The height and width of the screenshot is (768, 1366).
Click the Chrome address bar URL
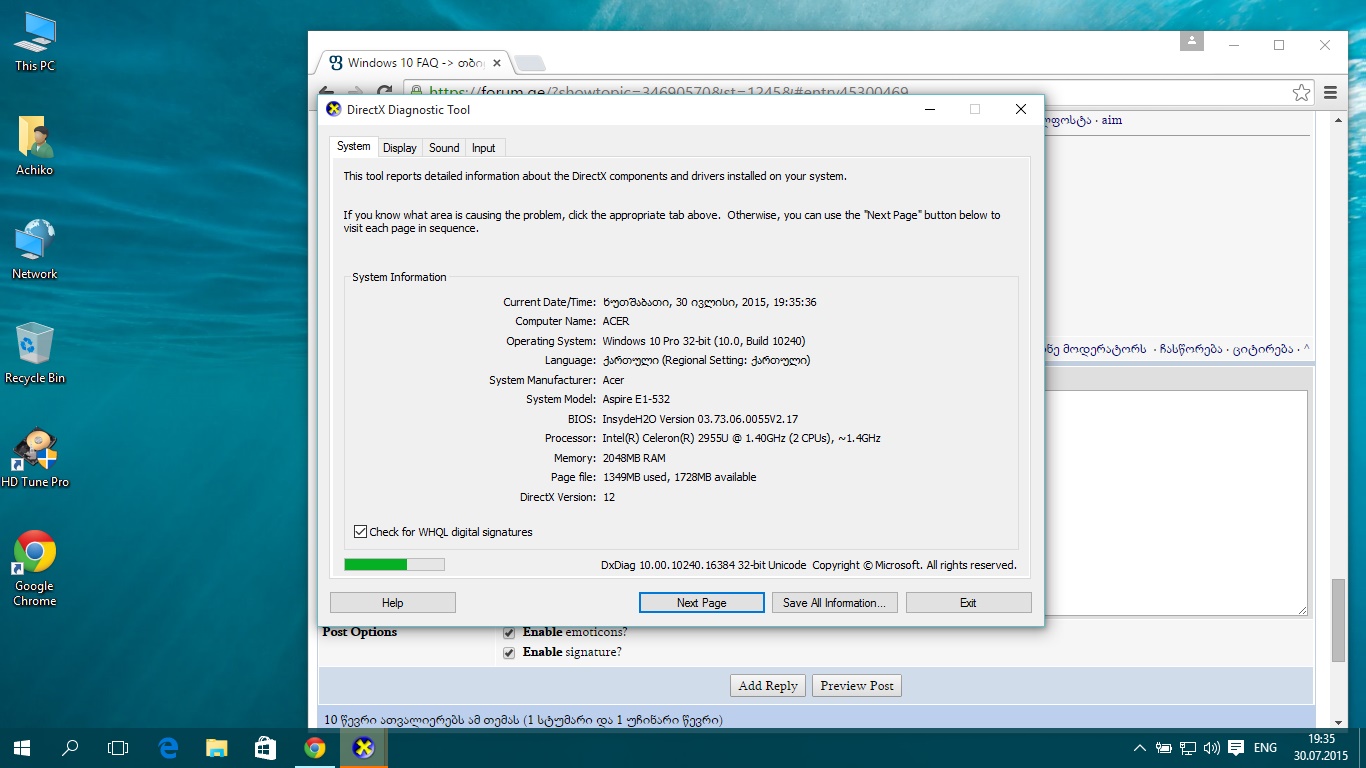[x=669, y=92]
